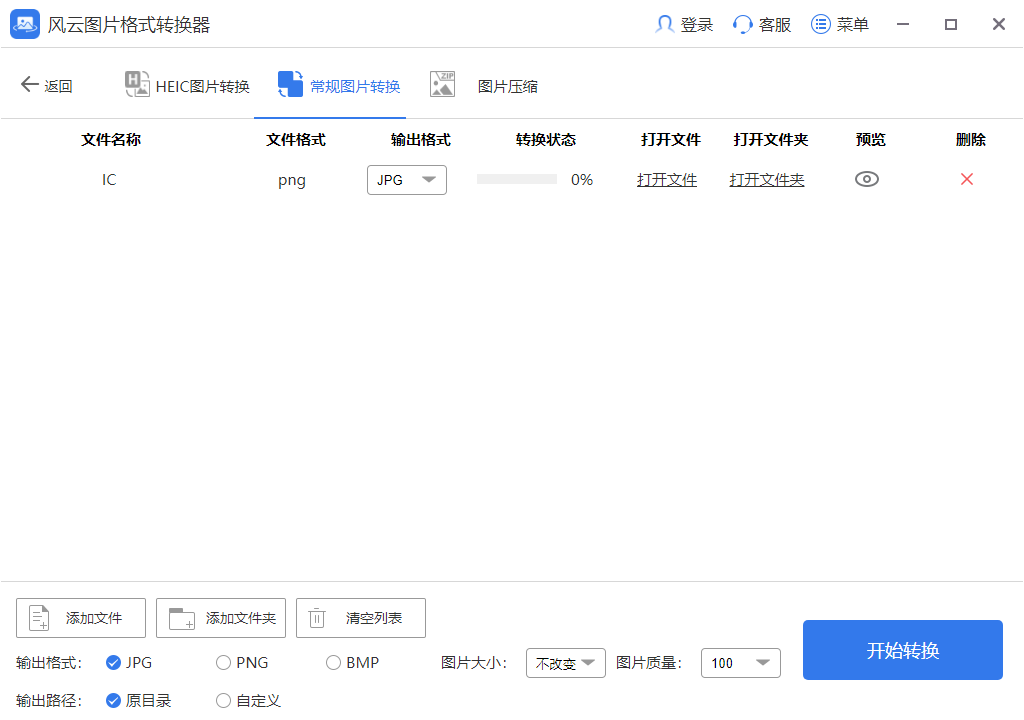
Task: Open the 图片质量 quality dropdown showing 100
Action: (740, 662)
